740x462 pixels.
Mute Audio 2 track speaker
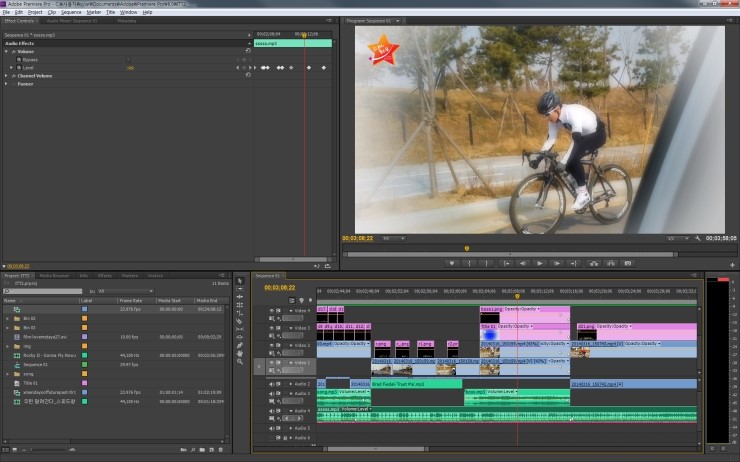pos(271,384)
